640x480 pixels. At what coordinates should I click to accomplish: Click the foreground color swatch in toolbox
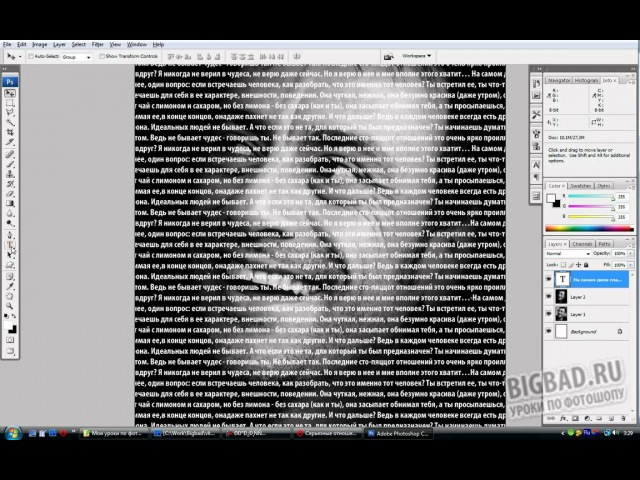[x=8, y=325]
